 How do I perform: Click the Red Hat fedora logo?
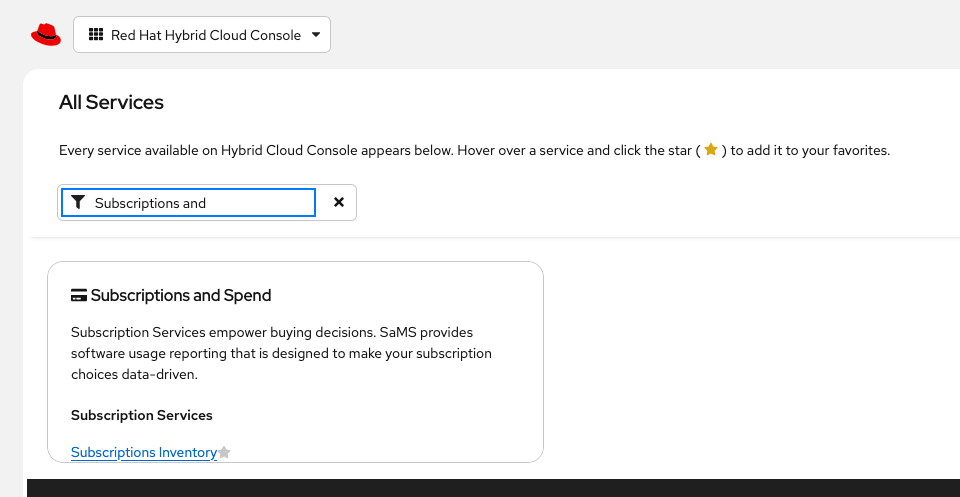coord(46,35)
